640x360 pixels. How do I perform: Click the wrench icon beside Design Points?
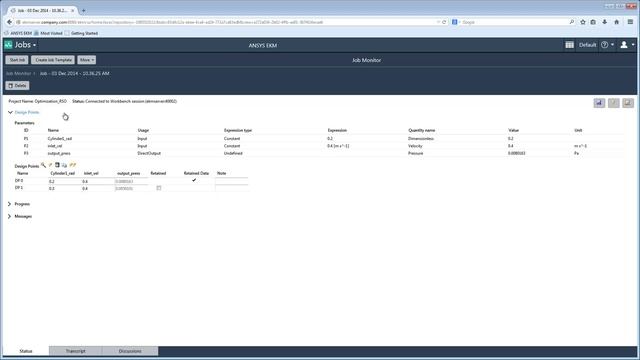click(x=43, y=165)
